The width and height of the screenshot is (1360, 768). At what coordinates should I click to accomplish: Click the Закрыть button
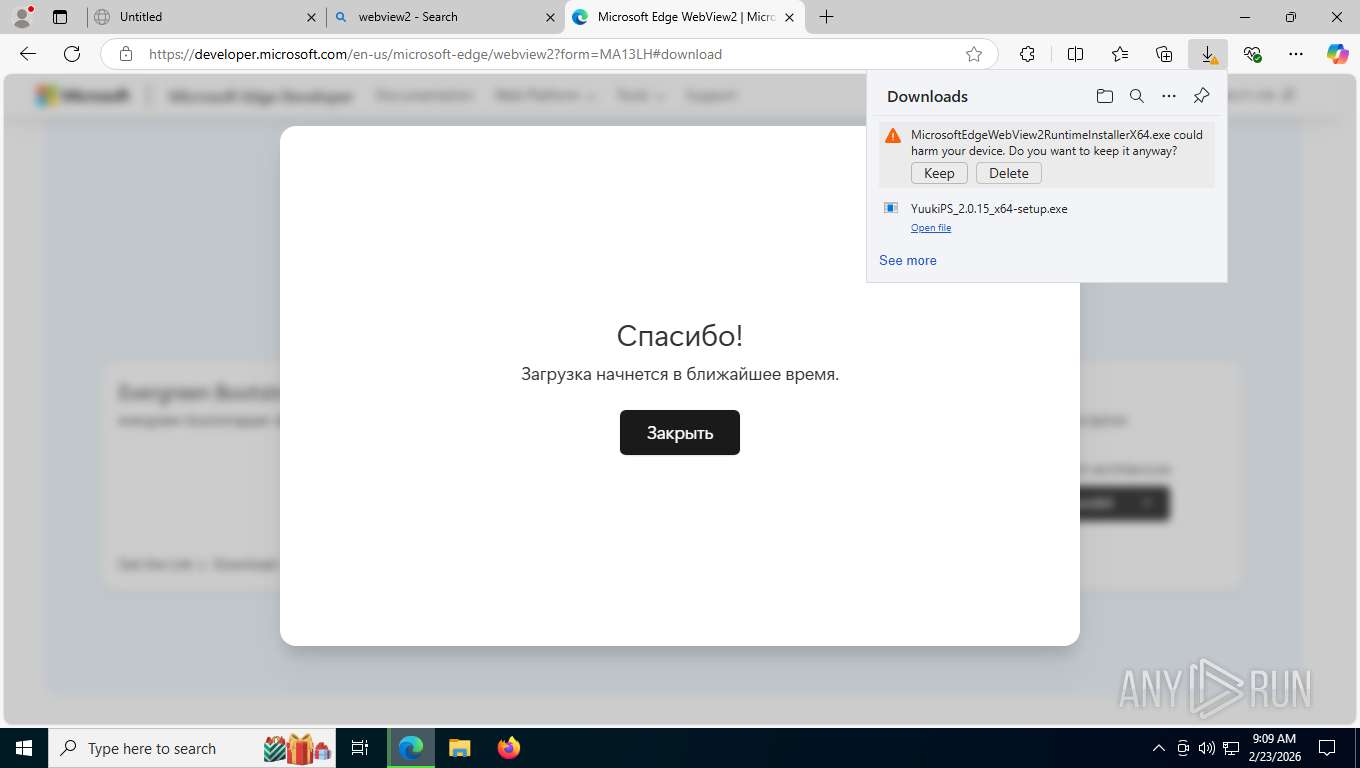(680, 432)
